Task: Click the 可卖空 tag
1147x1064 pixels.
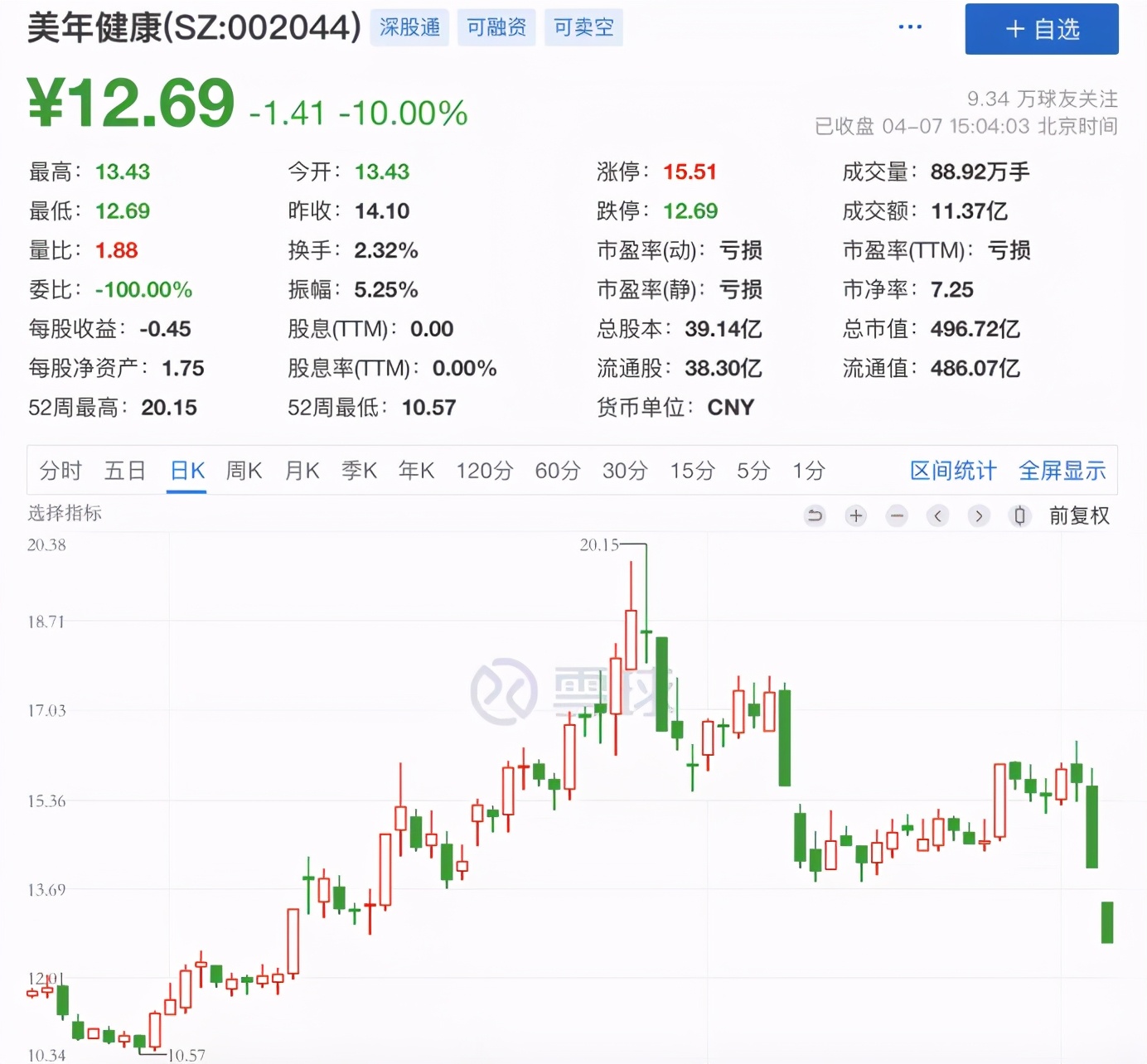Action: pos(583,27)
